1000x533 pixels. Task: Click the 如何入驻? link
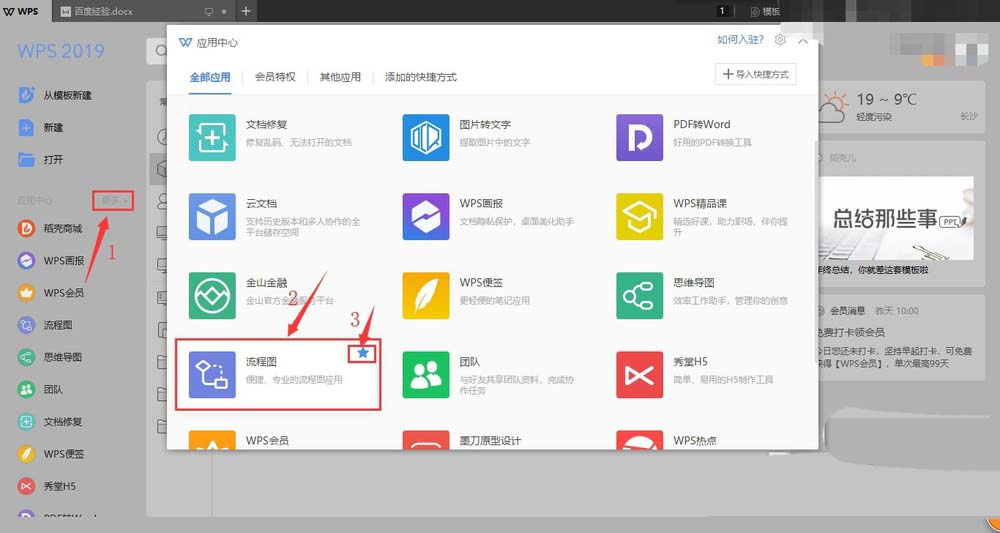click(740, 40)
